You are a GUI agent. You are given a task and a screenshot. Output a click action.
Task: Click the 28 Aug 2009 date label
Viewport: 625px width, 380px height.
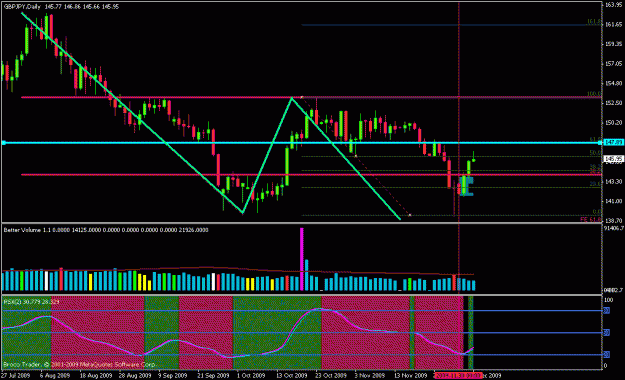click(x=135, y=376)
